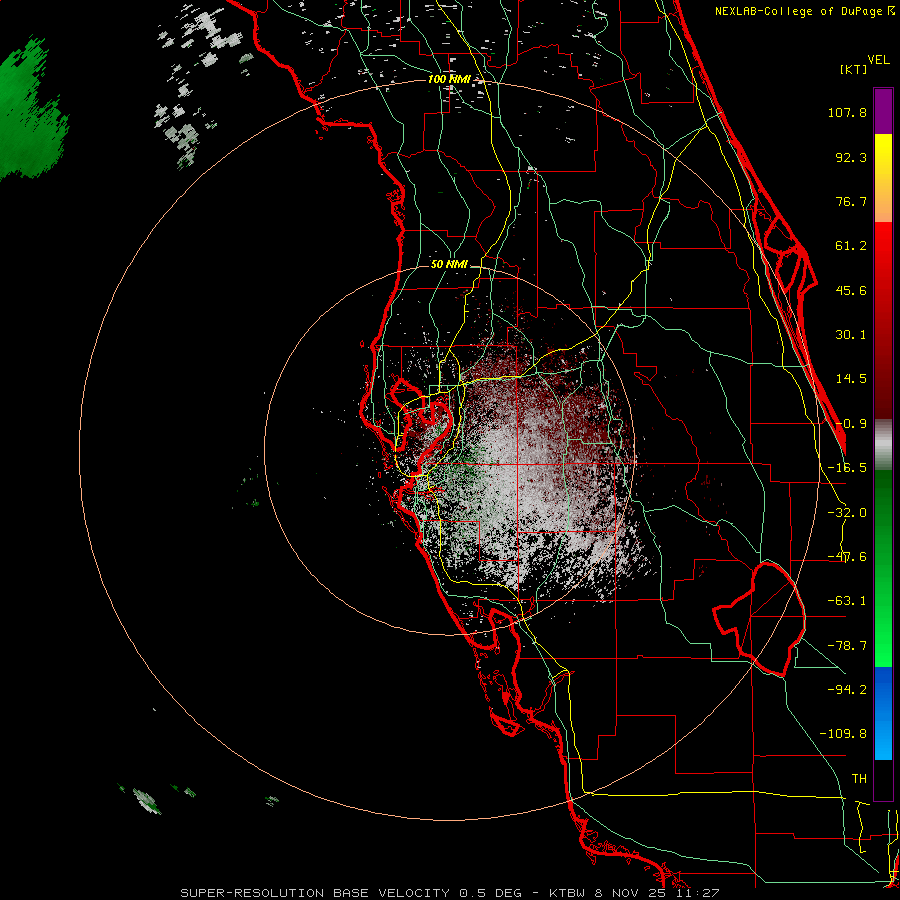The height and width of the screenshot is (900, 900).
Task: Click the 61.2 legend value
Action: click(851, 246)
